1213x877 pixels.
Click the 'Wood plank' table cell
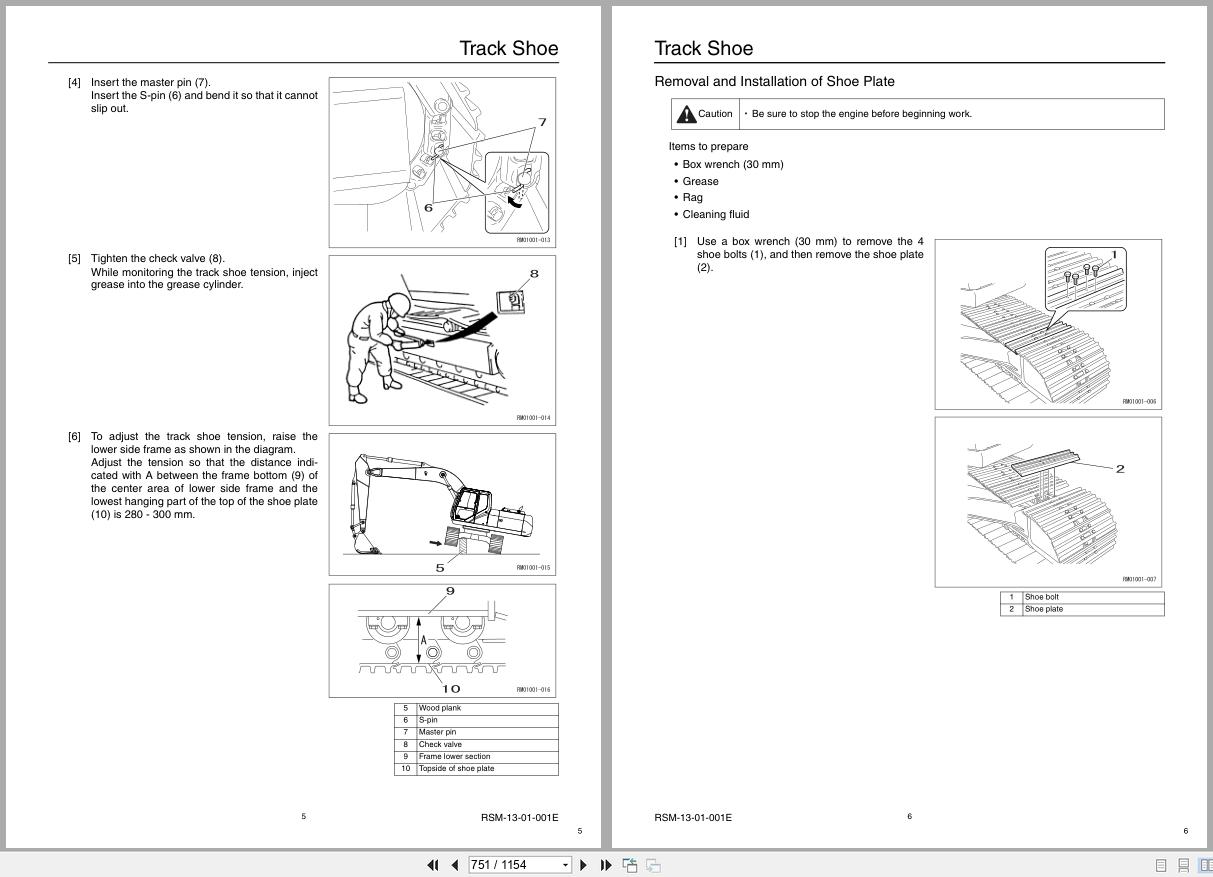pyautogui.click(x=487, y=708)
